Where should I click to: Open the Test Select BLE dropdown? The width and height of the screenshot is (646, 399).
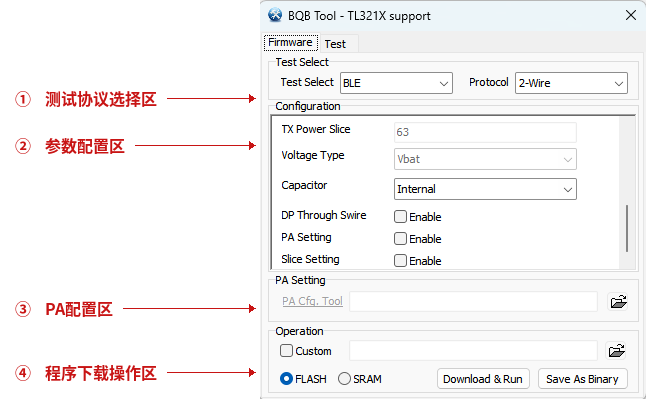coord(396,83)
